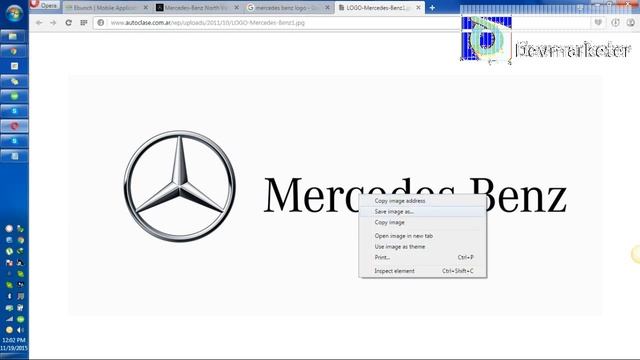
Task: Click the volume speaker tray icon
Action: point(20,330)
